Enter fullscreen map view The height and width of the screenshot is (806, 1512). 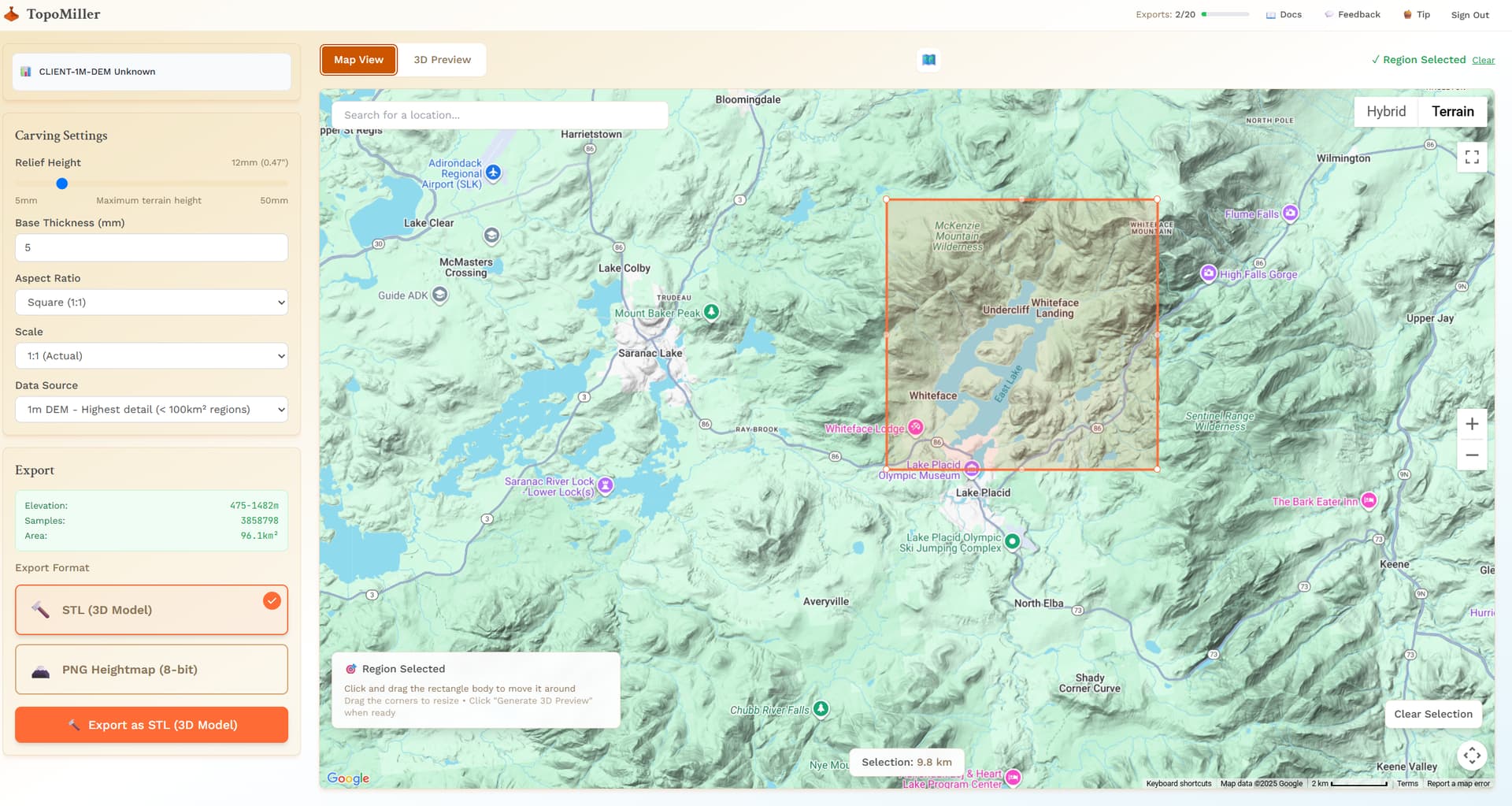point(1471,157)
